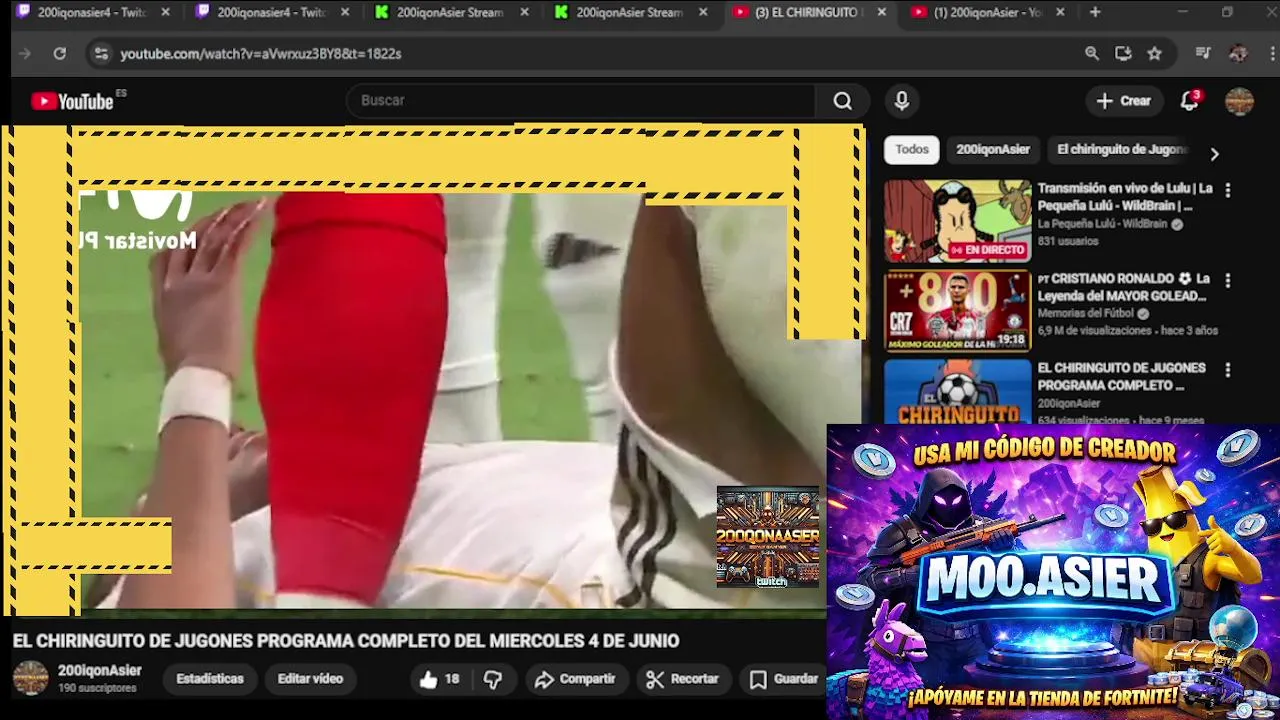Click the '831 usuarios' text
Image resolution: width=1280 pixels, height=720 pixels.
(x=1068, y=241)
